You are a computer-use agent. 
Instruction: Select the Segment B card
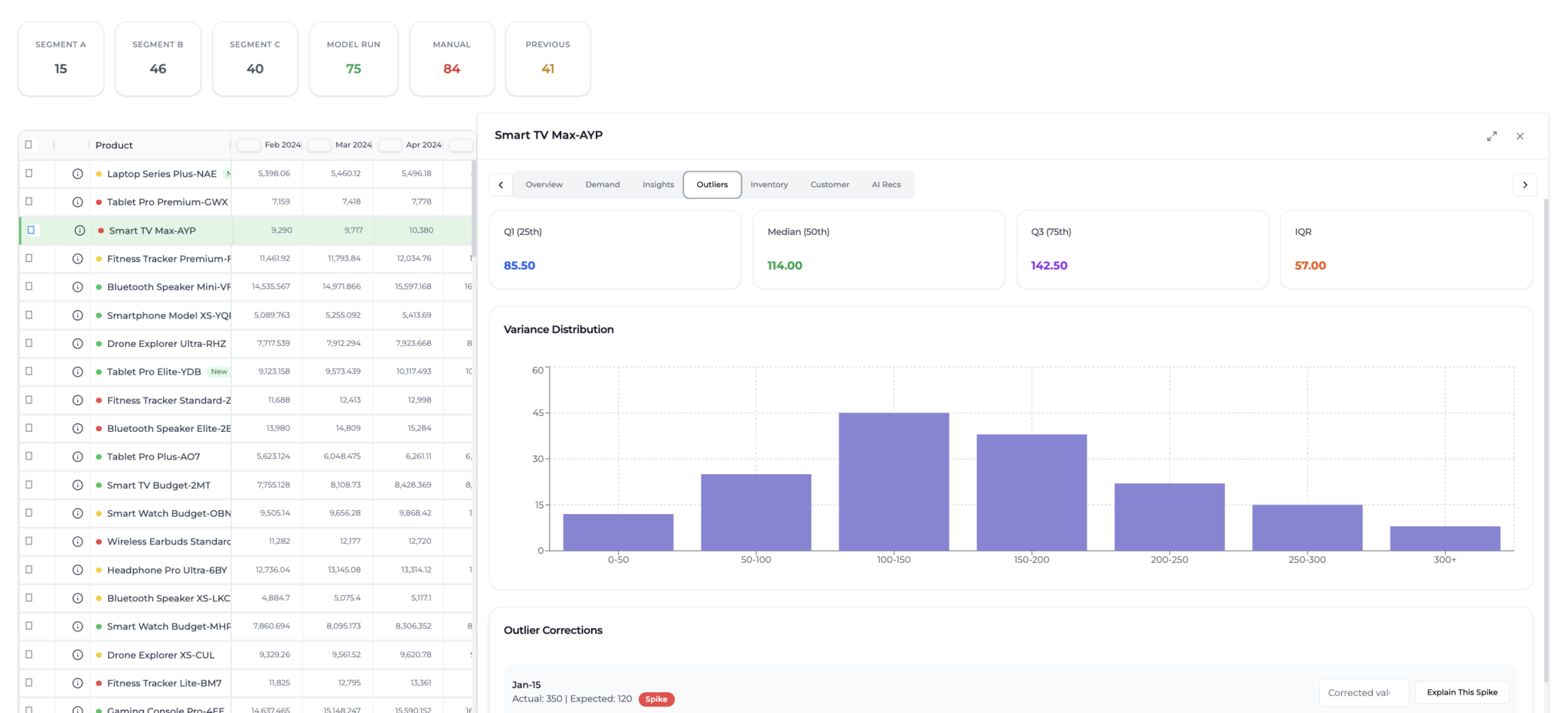coord(158,59)
